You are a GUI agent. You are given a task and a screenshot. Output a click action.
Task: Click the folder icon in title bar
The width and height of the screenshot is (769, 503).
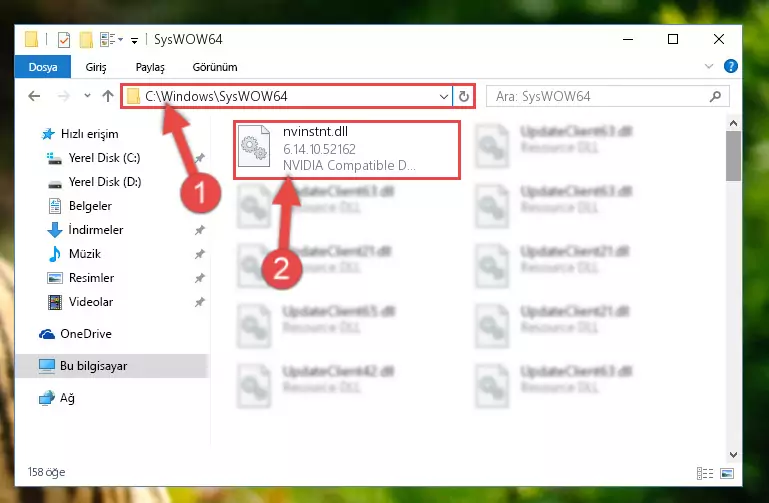click(31, 39)
